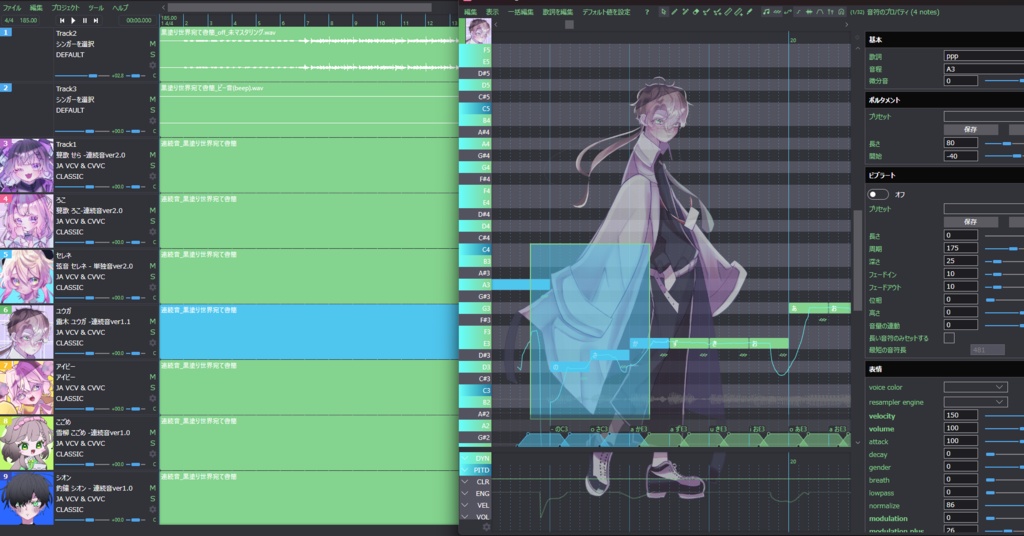Toggle pitch curve display icon
The height and width of the screenshot is (536, 1024).
[788, 12]
